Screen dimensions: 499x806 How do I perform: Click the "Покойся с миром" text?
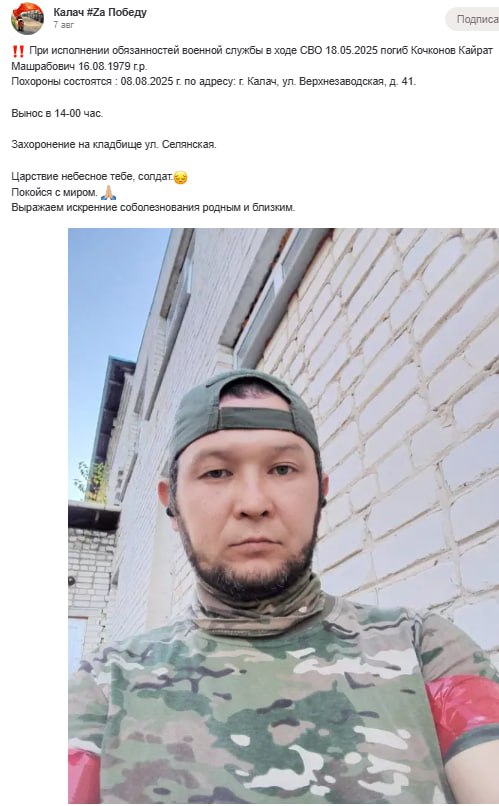[54, 192]
